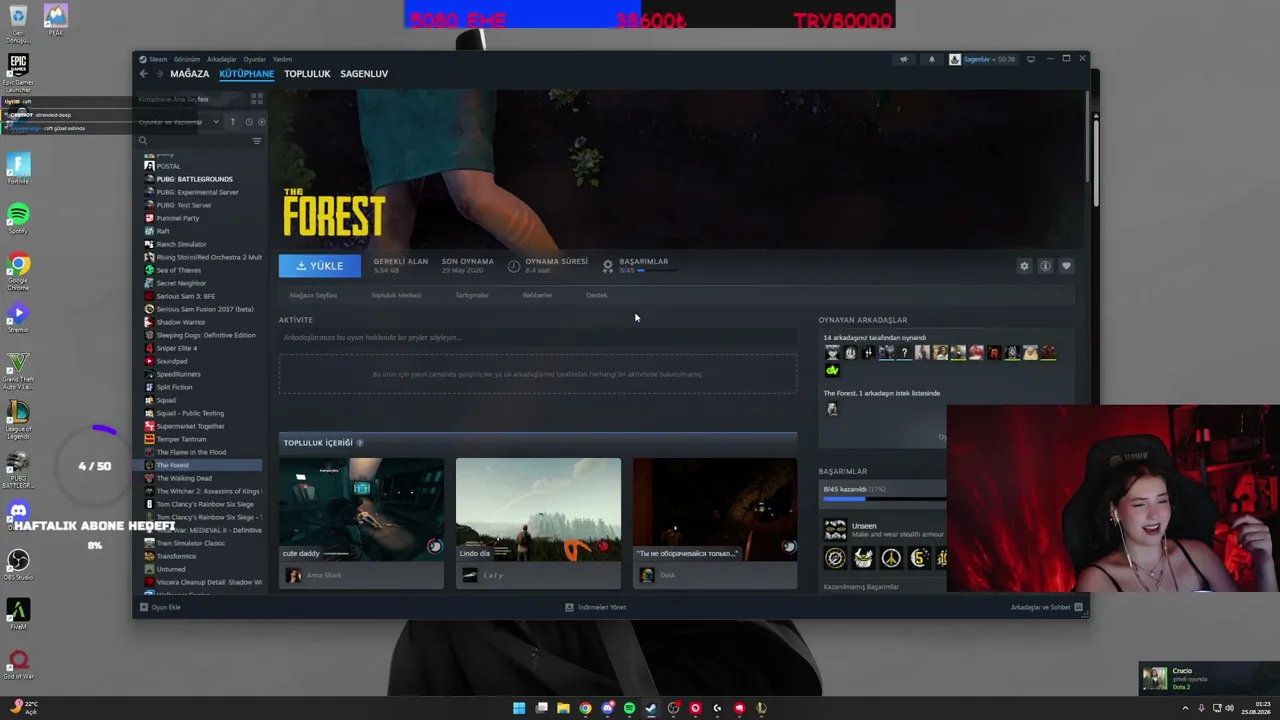Open Spotify from the taskbar

(629, 708)
